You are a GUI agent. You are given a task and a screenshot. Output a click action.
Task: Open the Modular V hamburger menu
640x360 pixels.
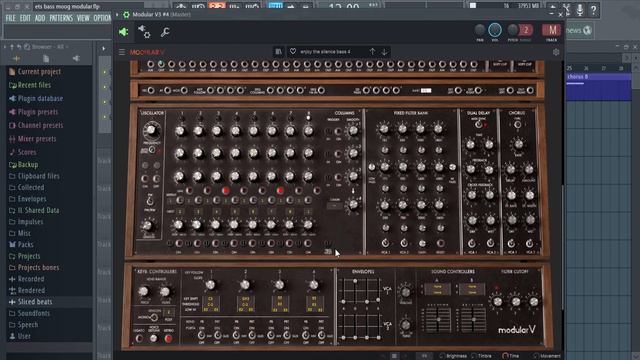(x=122, y=52)
